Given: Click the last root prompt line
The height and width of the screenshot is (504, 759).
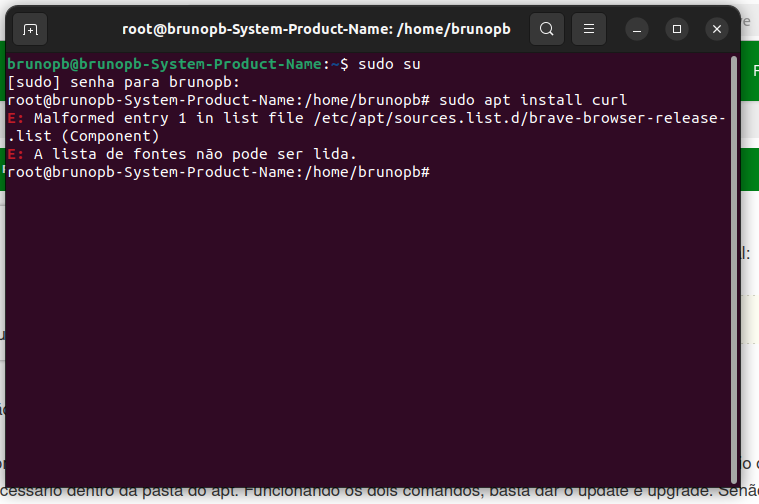Looking at the screenshot, I should 218,172.
